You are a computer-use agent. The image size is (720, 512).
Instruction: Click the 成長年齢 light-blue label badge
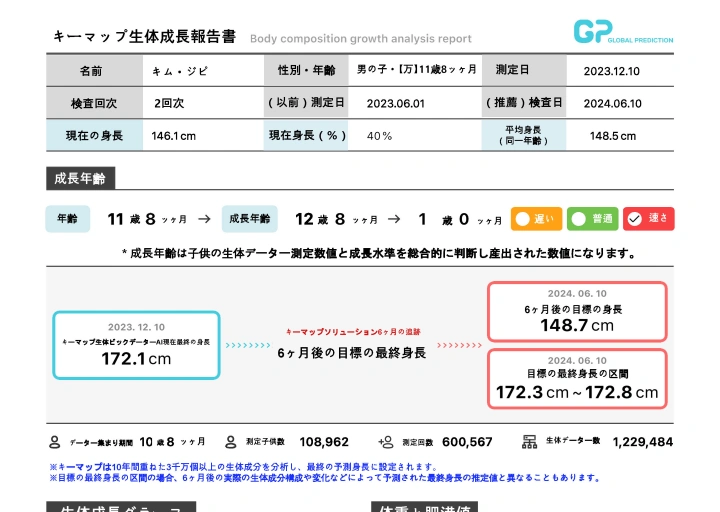249,219
